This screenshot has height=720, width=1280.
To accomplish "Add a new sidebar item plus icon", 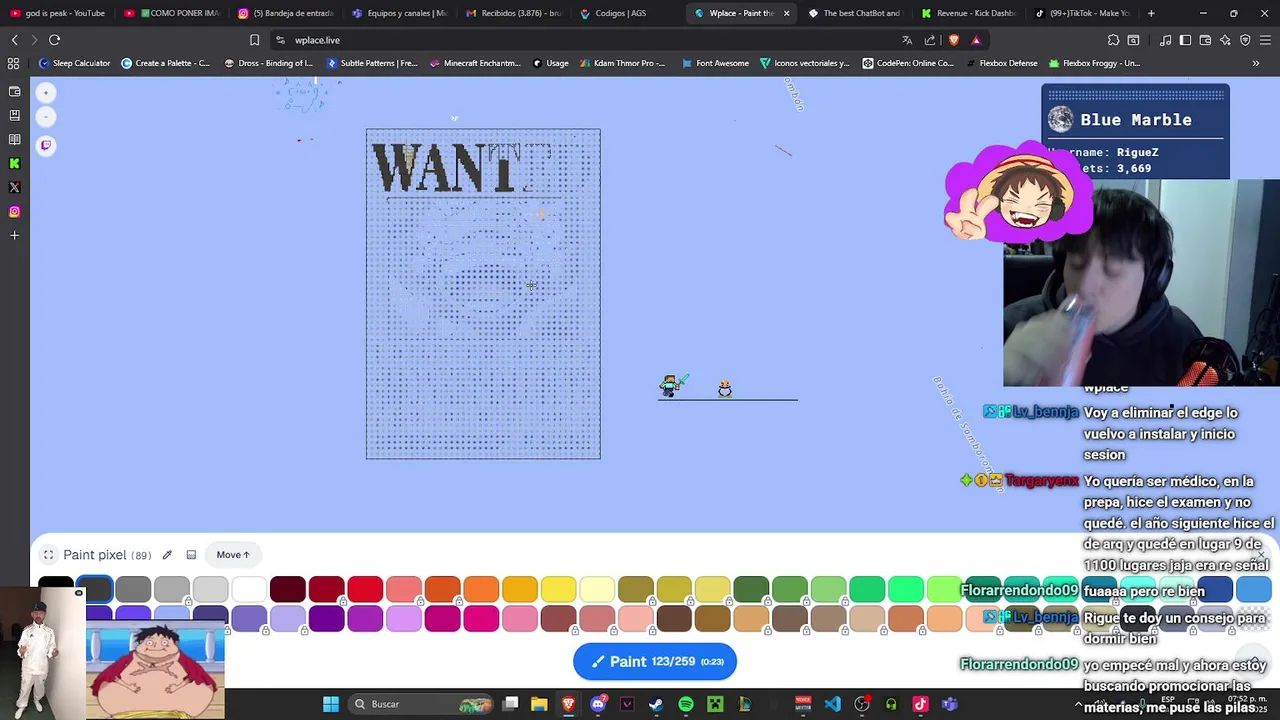I will pos(14,235).
